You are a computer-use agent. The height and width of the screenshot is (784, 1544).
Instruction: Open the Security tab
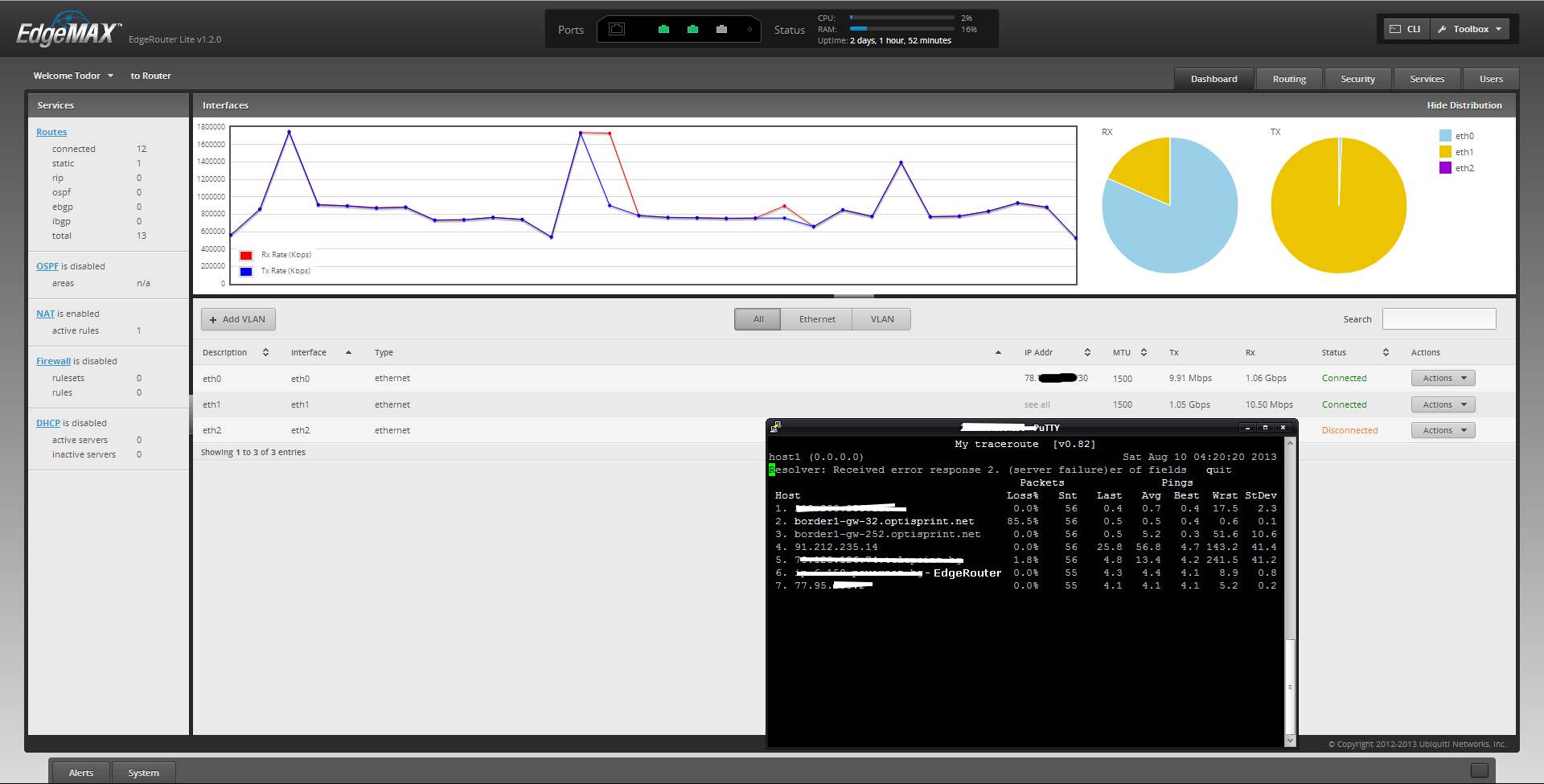[x=1357, y=79]
